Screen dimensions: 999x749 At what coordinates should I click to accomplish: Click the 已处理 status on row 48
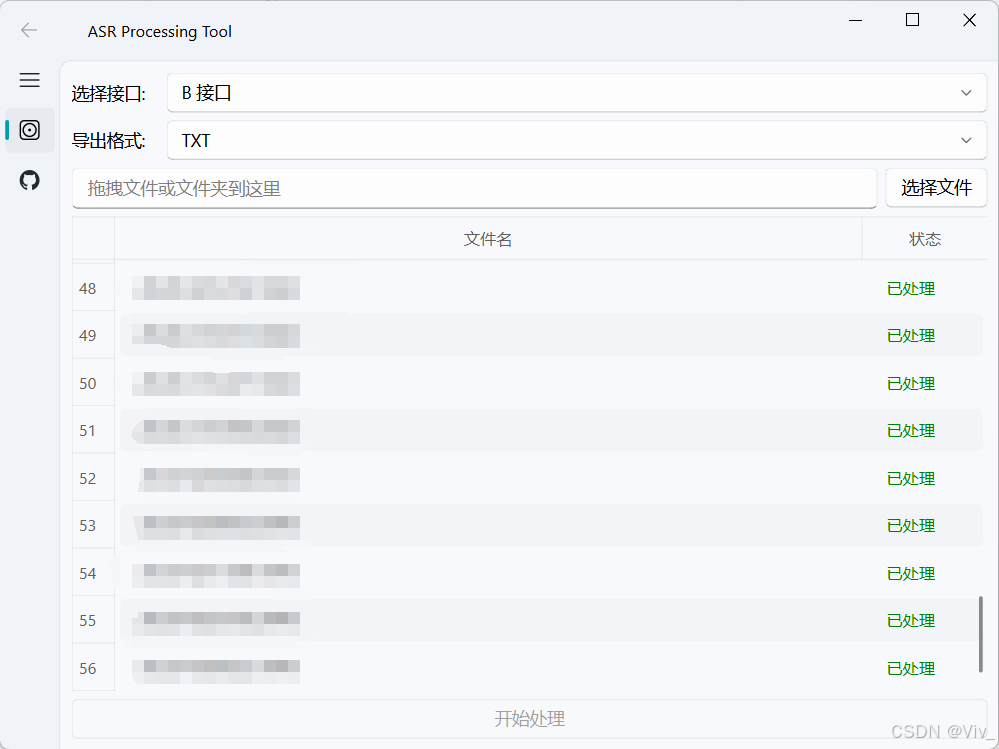(910, 288)
